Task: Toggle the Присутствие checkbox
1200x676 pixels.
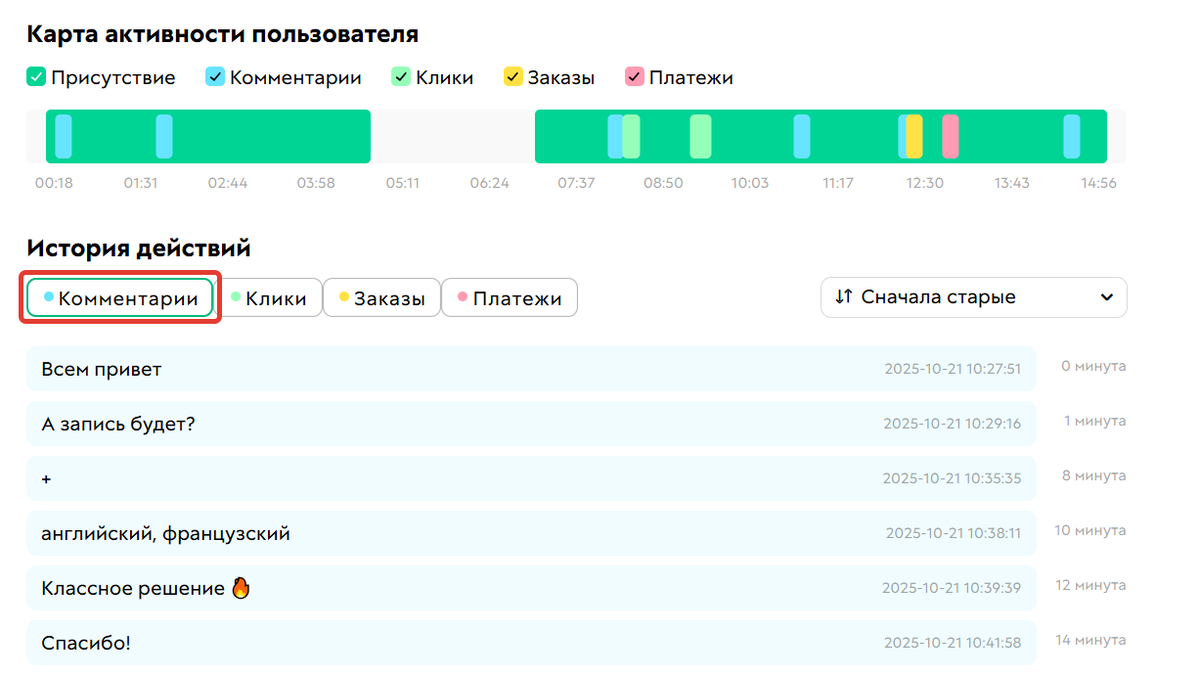Action: pos(35,76)
